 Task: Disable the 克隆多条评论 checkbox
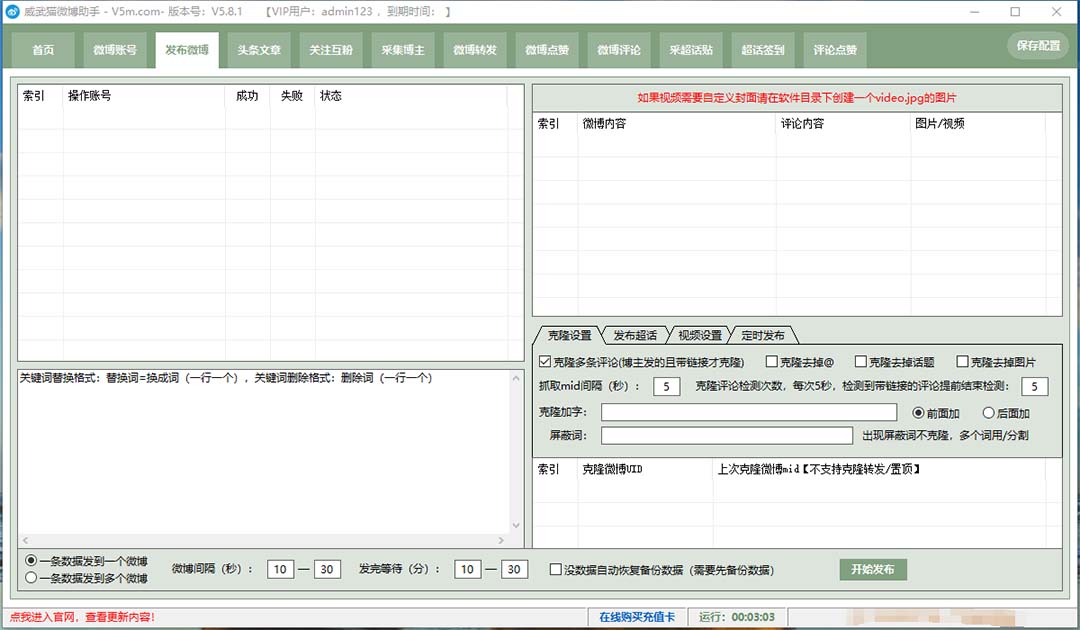(x=543, y=362)
